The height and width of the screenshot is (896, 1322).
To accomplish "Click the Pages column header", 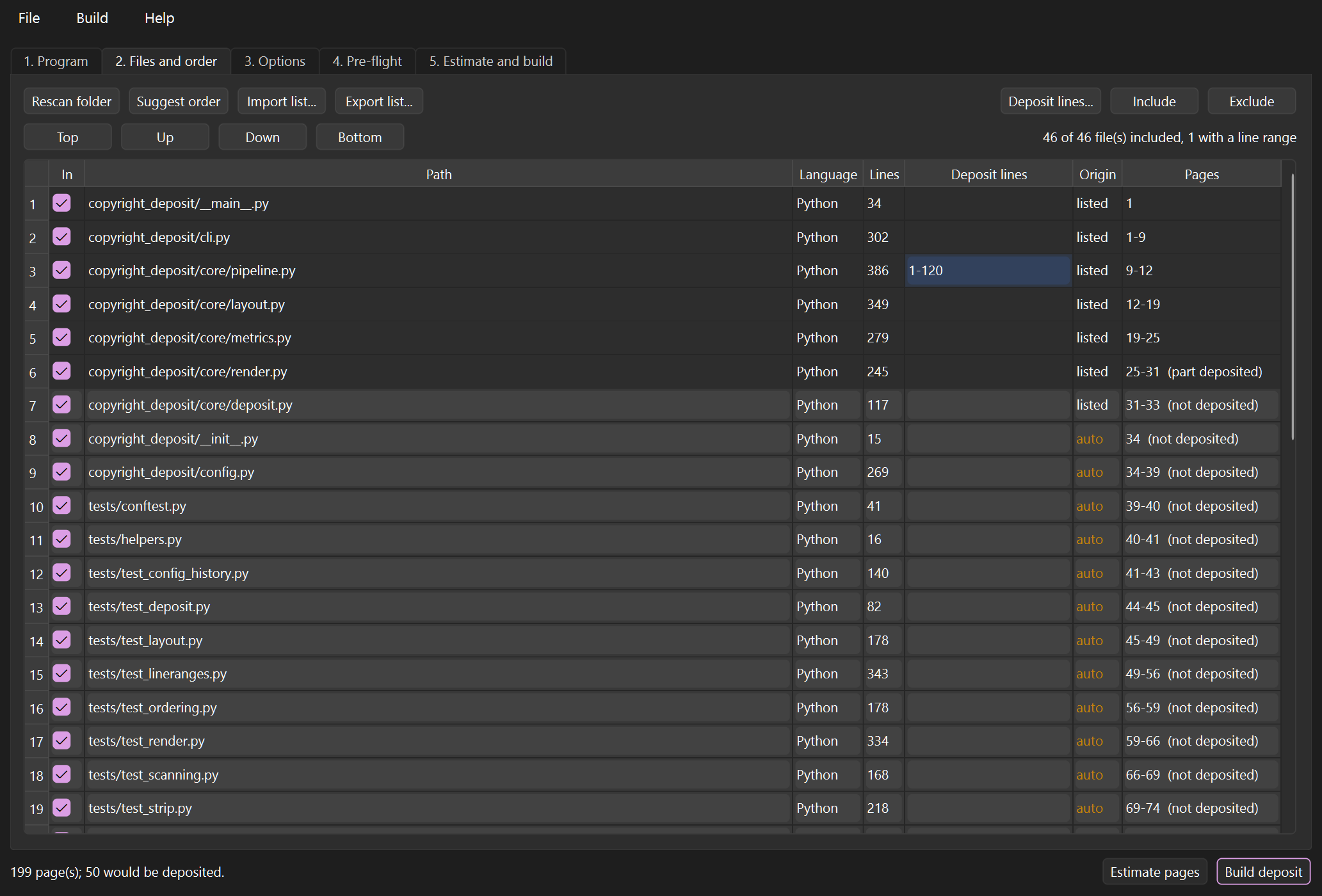I will point(1202,174).
